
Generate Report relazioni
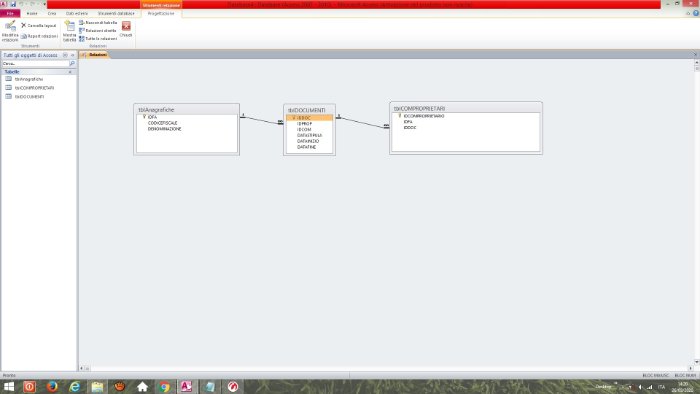tap(39, 36)
